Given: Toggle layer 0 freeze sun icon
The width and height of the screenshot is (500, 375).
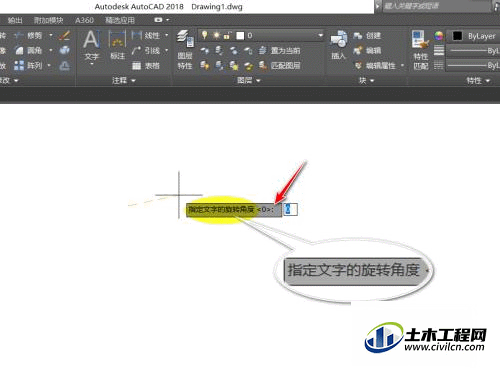Looking at the screenshot, I should [216, 35].
